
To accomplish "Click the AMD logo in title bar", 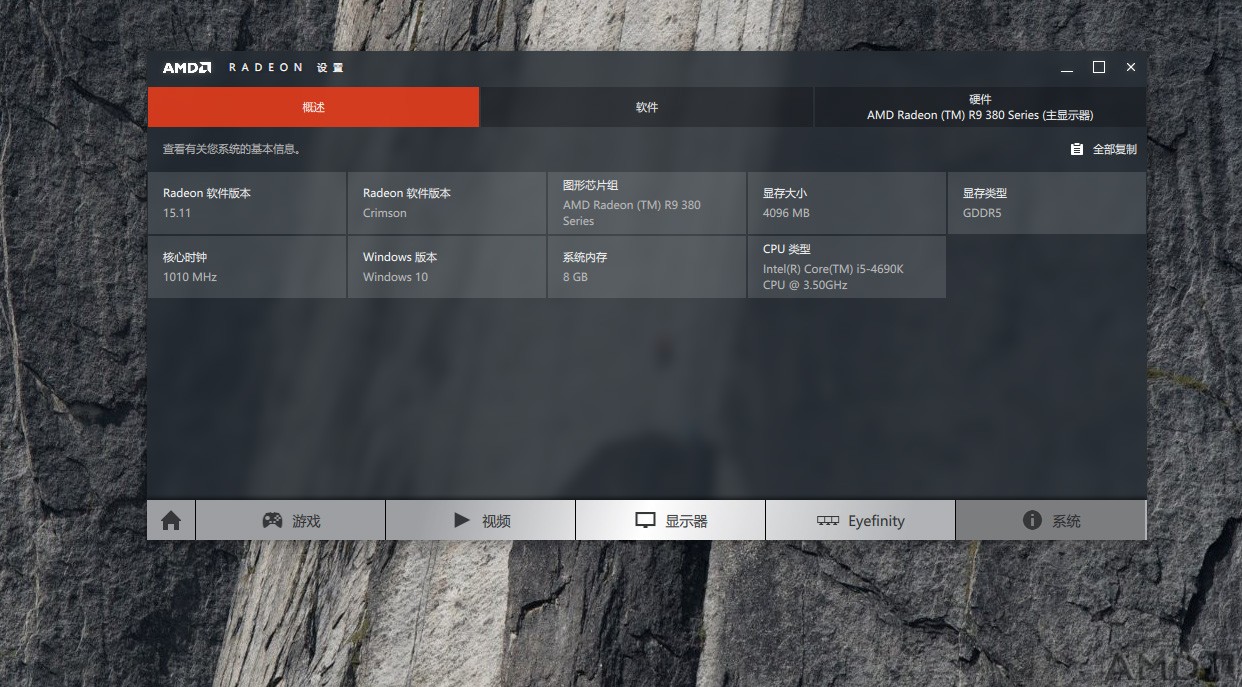I will [x=187, y=68].
